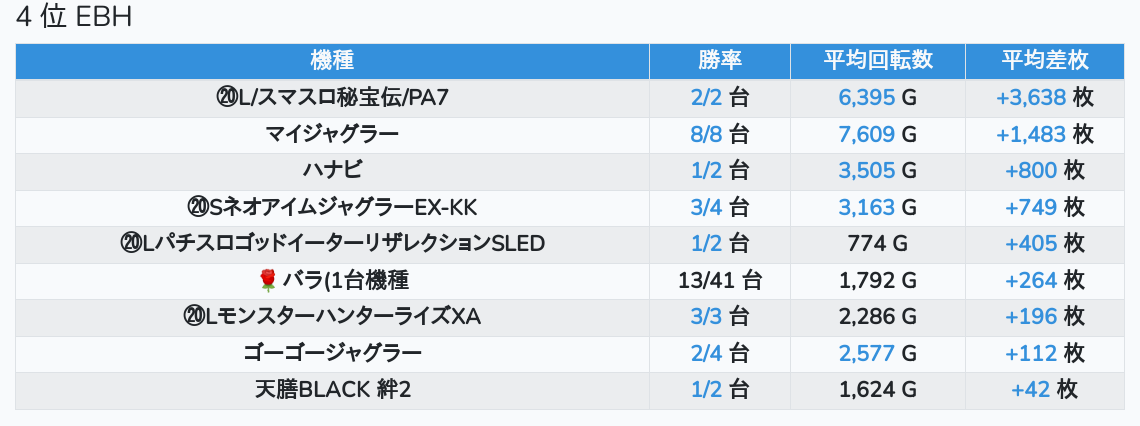Select the マイジャグラー machine name
This screenshot has height=426, width=1140.
click(332, 134)
